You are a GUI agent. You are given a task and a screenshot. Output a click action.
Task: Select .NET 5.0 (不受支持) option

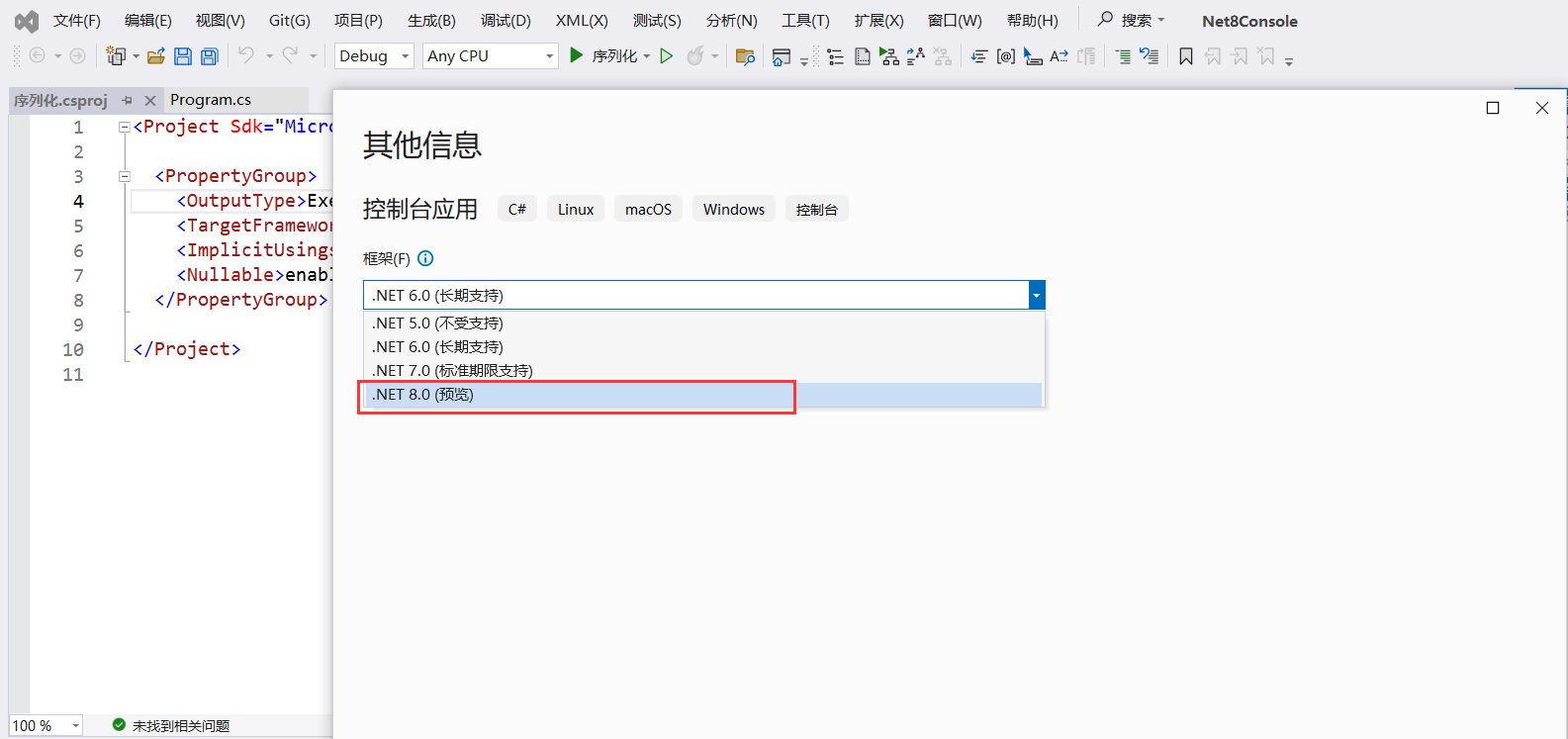[x=703, y=323]
